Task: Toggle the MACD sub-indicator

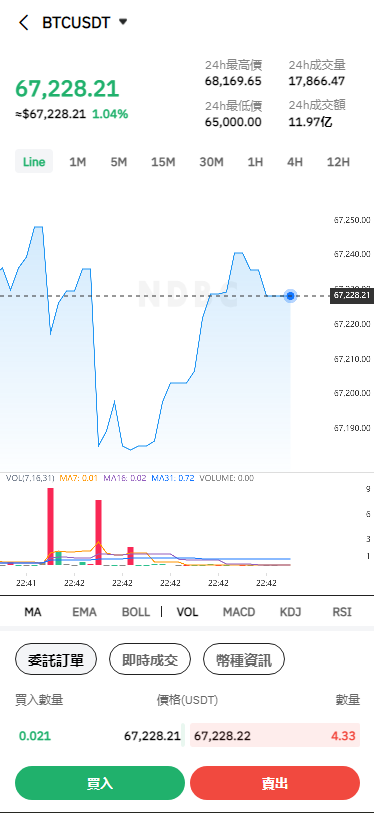Action: tap(239, 612)
